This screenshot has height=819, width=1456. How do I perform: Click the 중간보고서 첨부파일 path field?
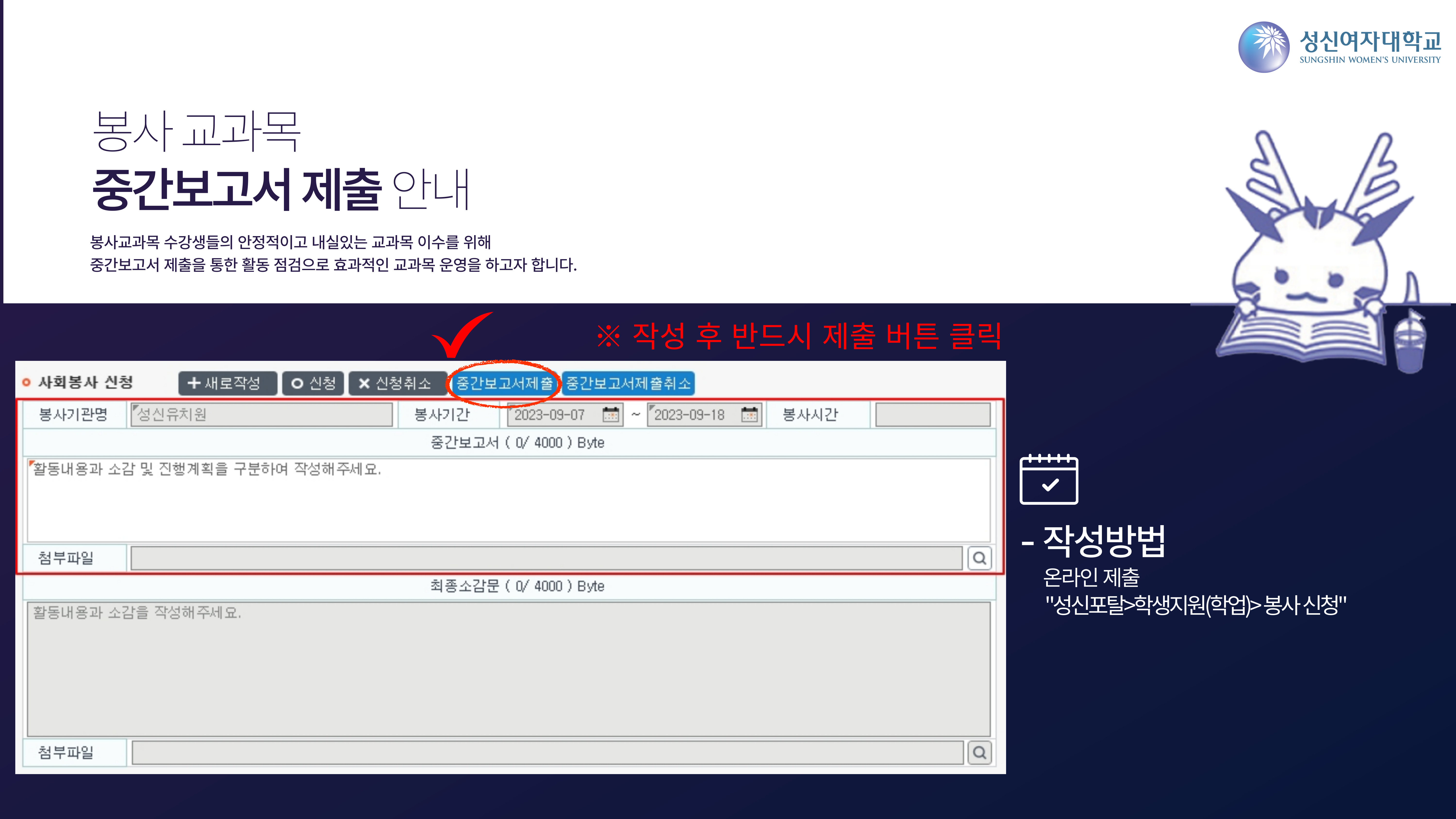546,558
